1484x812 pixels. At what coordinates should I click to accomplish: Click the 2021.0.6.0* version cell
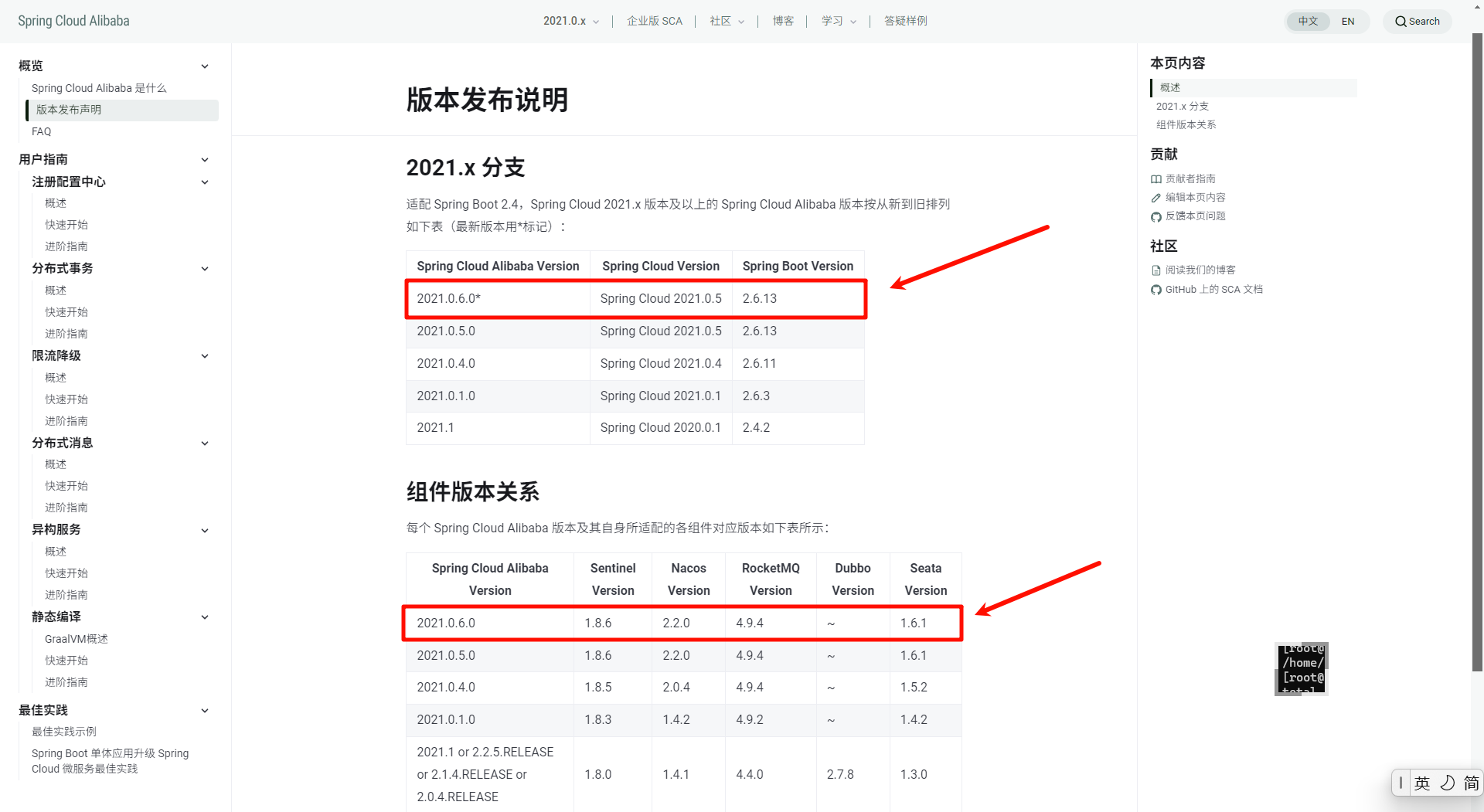pyautogui.click(x=499, y=299)
